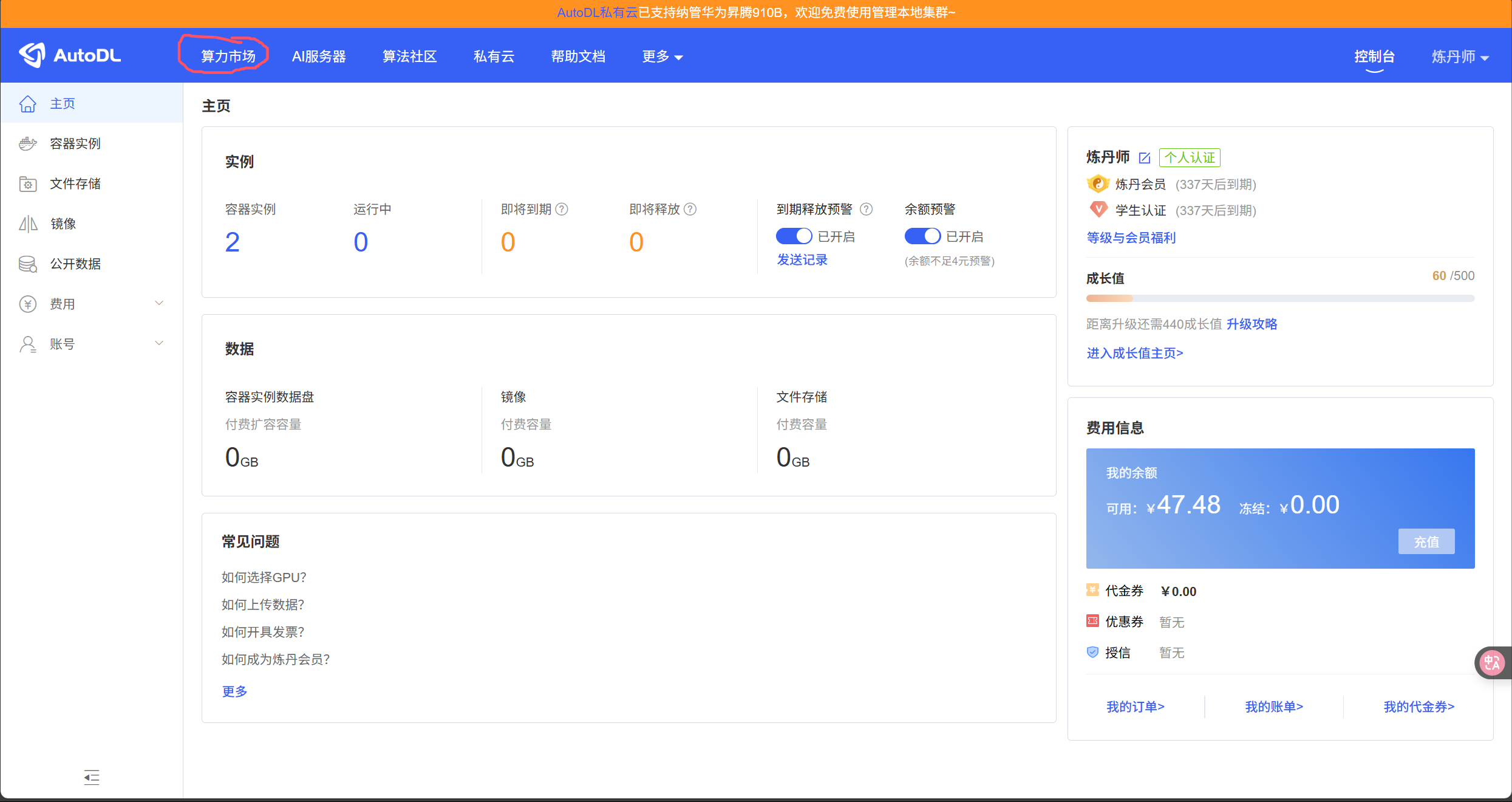Toggle the 余额预警 switch

[922, 236]
